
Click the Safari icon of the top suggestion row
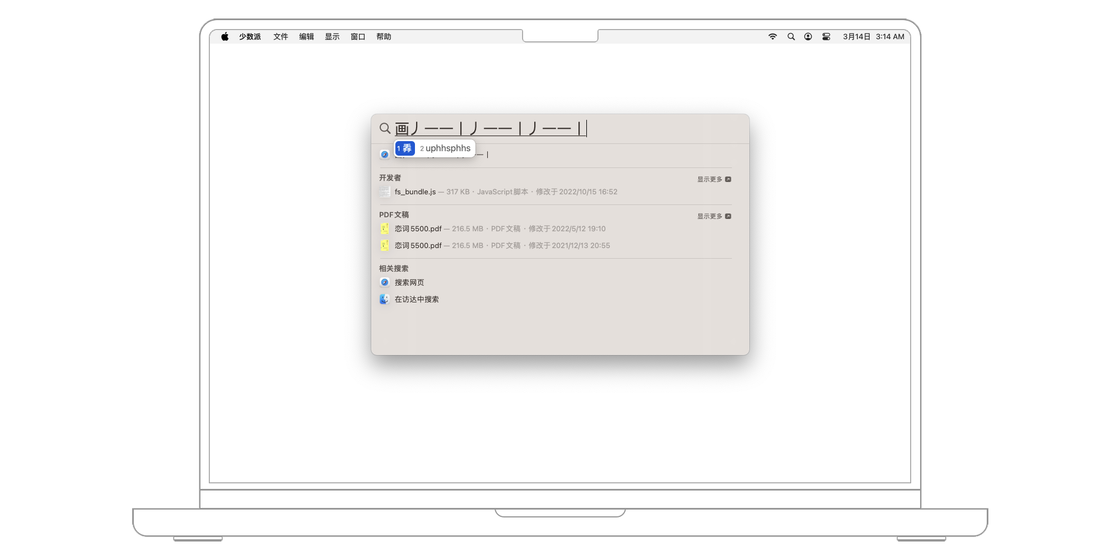click(384, 154)
